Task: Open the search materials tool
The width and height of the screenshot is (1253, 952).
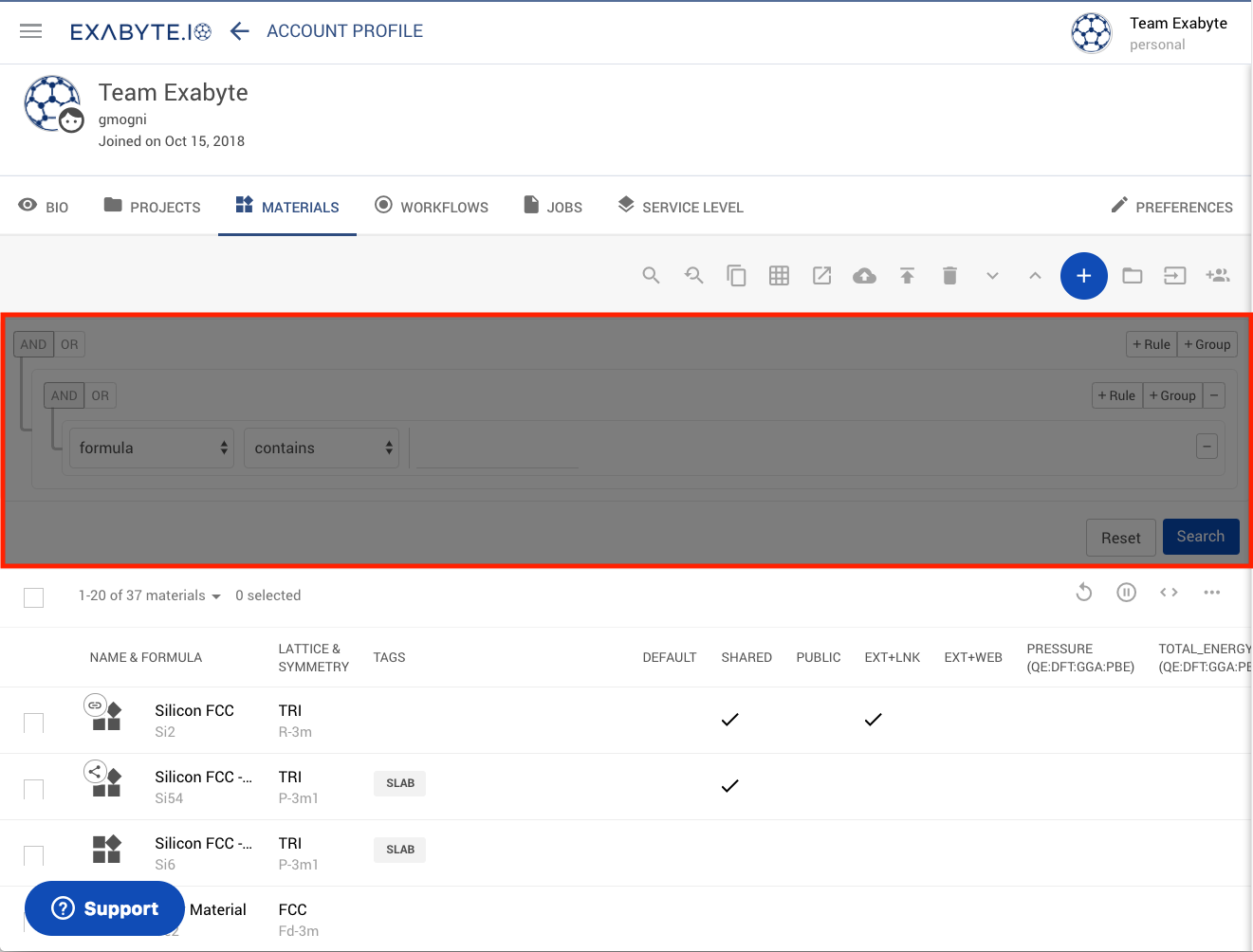Action: coord(651,275)
